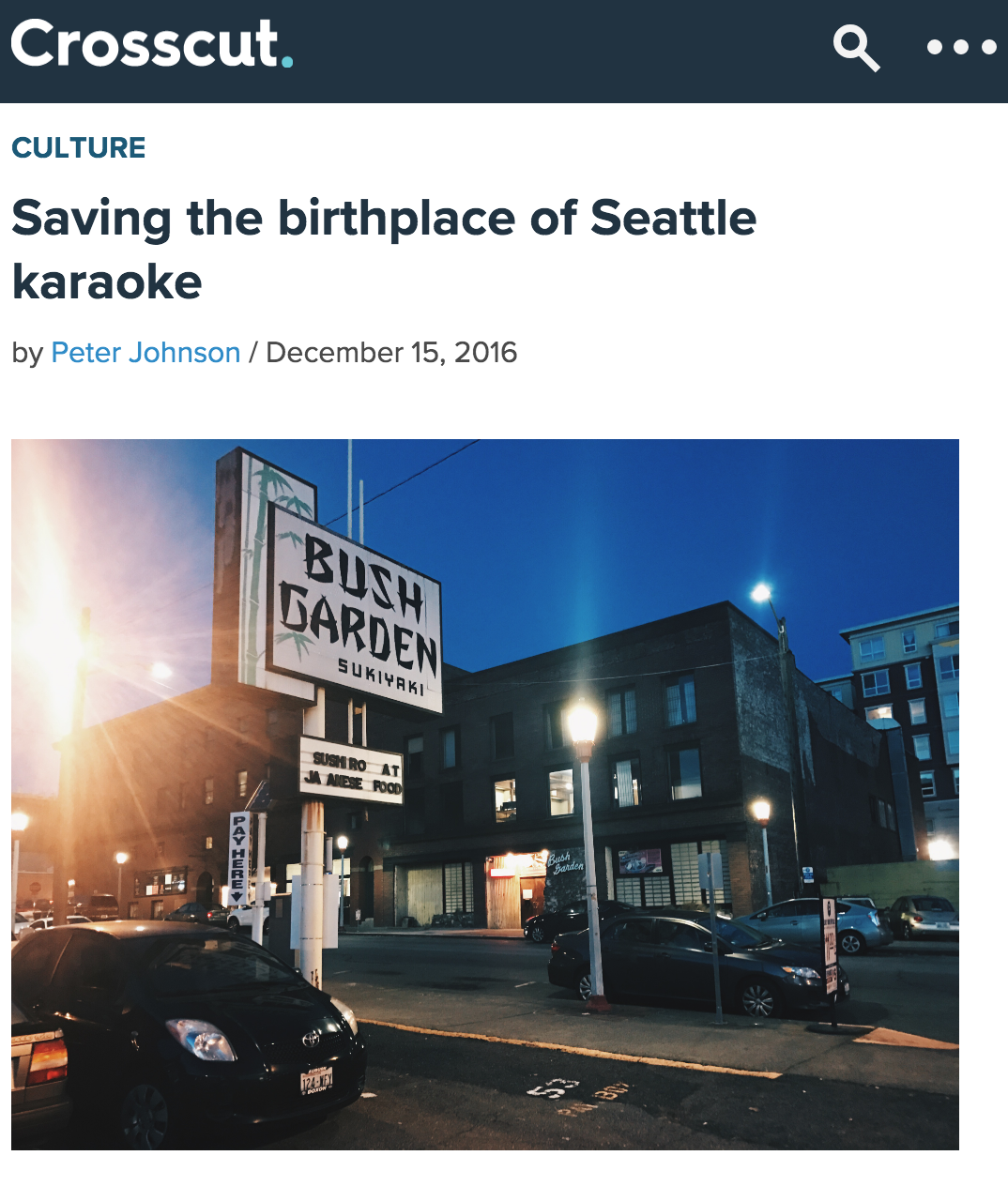Click the Crosscut logo
The image size is (1008, 1186).
click(x=151, y=44)
